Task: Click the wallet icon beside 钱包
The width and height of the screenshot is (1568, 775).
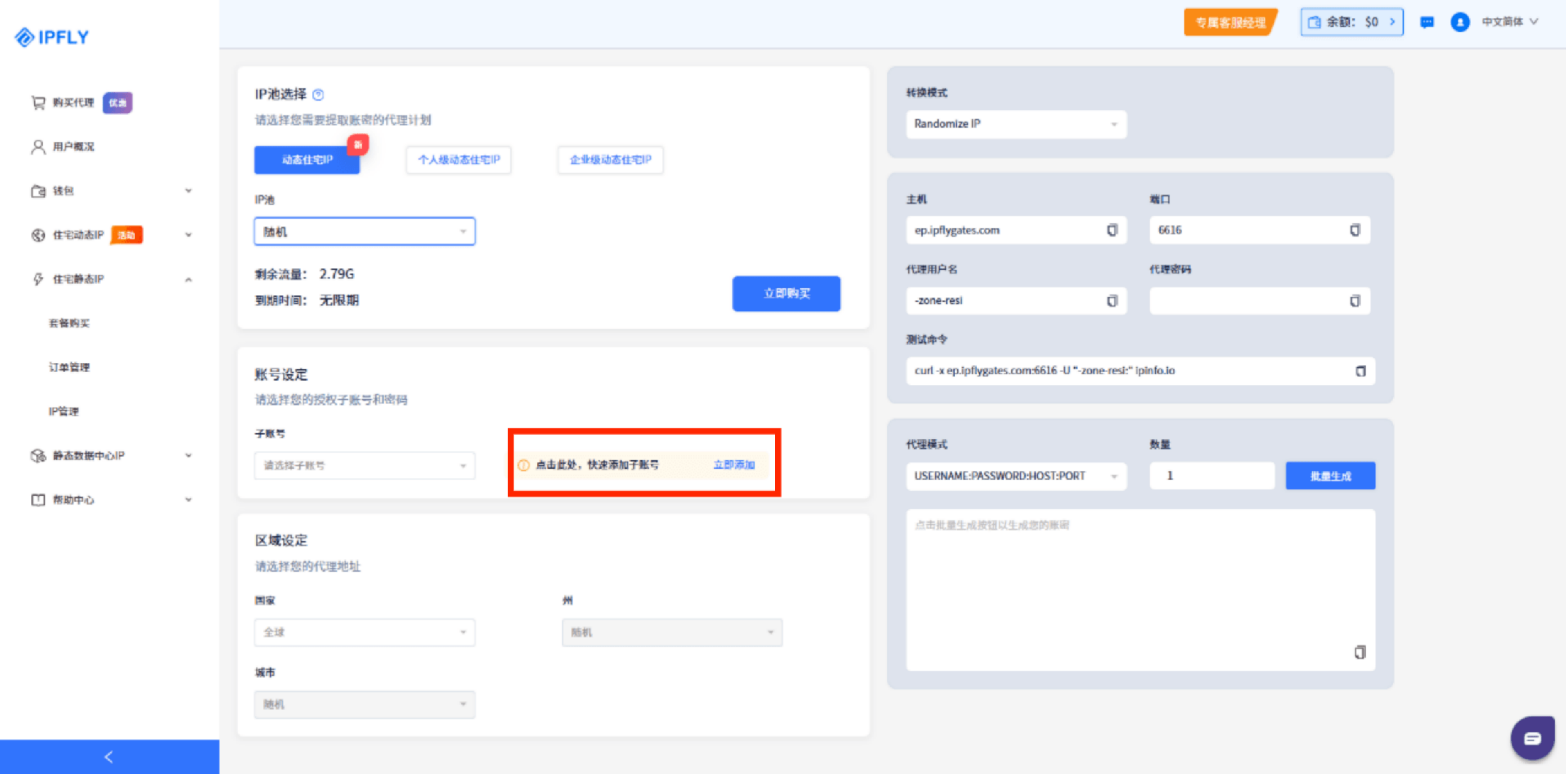Action: 38,191
